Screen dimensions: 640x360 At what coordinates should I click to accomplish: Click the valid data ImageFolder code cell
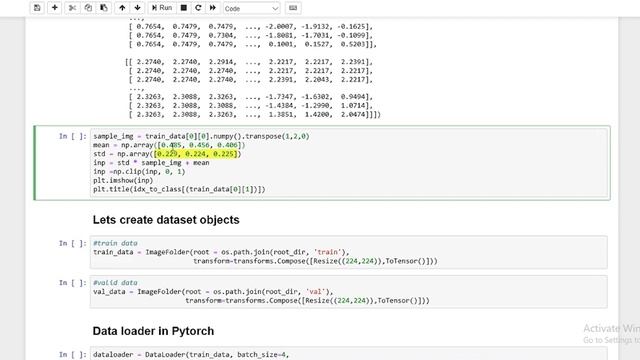click(x=349, y=292)
